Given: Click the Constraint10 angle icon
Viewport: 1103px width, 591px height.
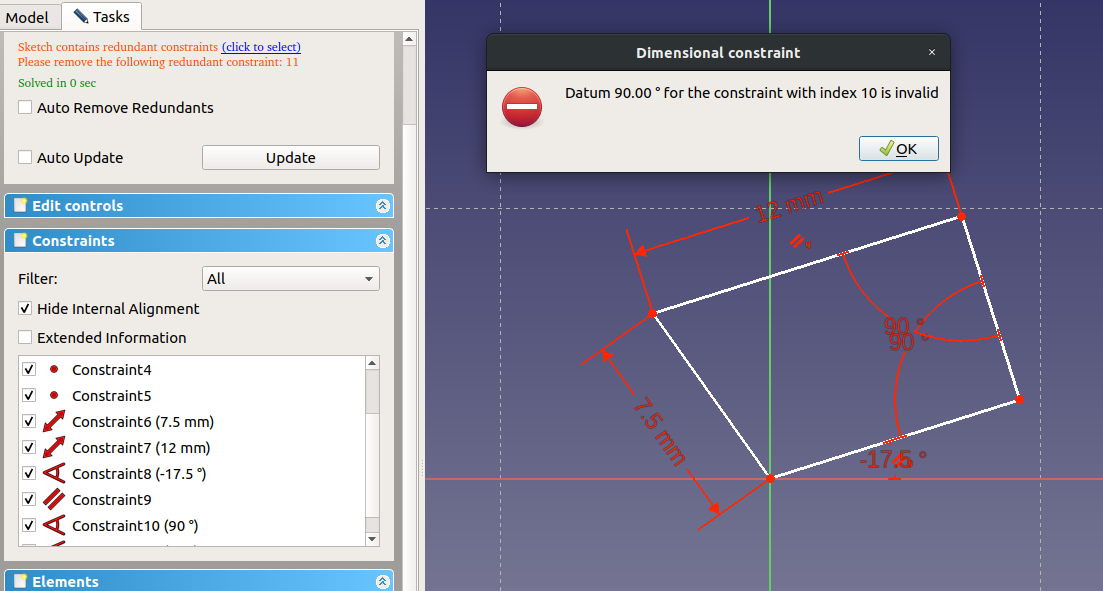Looking at the screenshot, I should 54,526.
